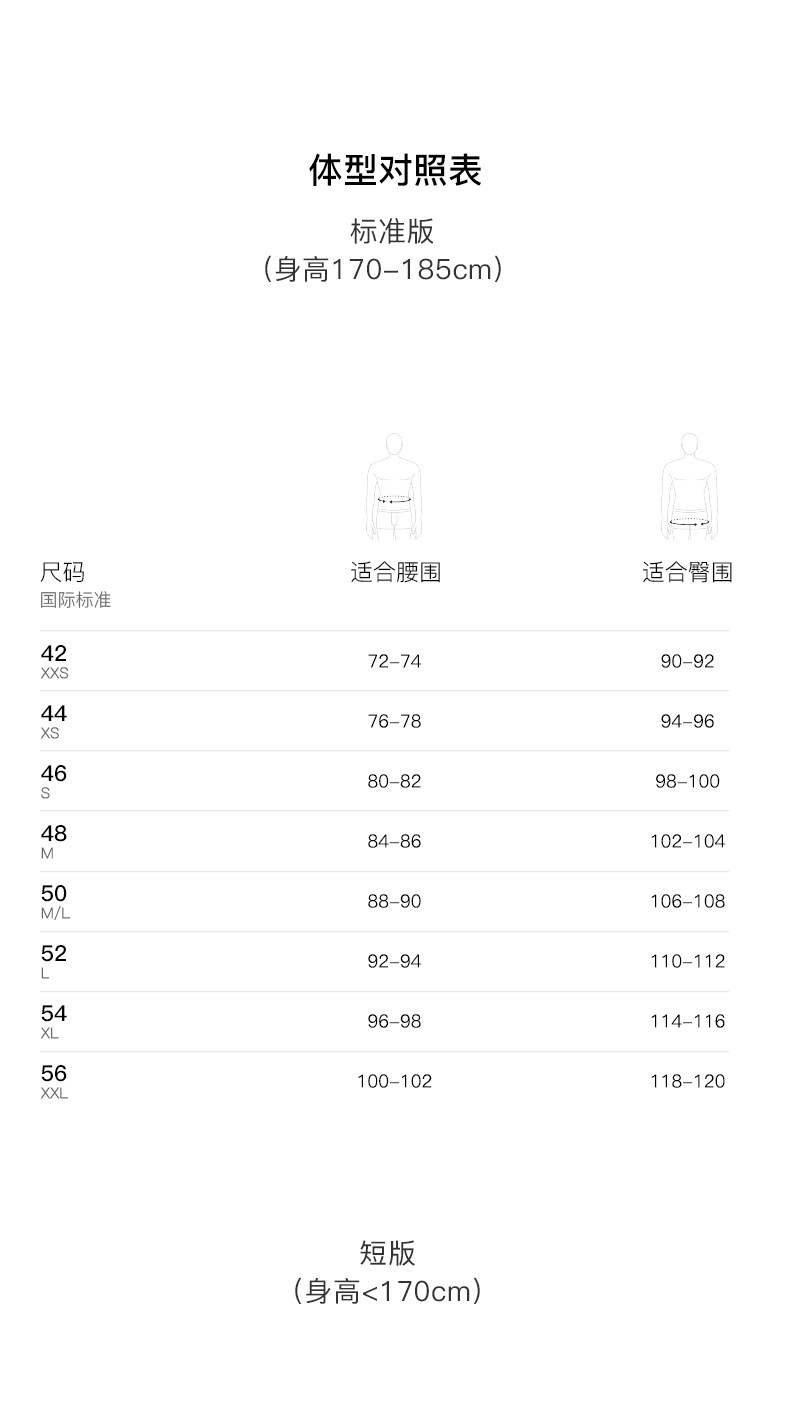The width and height of the screenshot is (790, 1419).
Task: Select size 44 XS row label
Action: coord(53,720)
